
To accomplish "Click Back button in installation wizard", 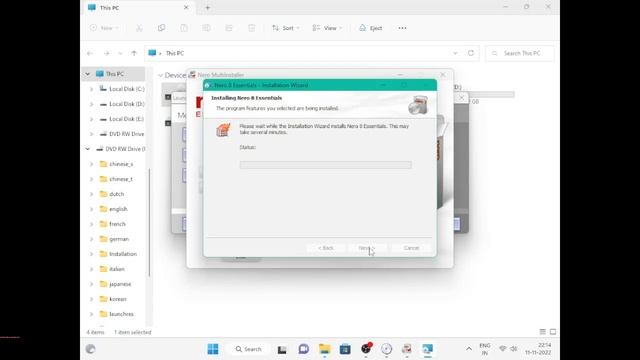I will click(x=326, y=248).
